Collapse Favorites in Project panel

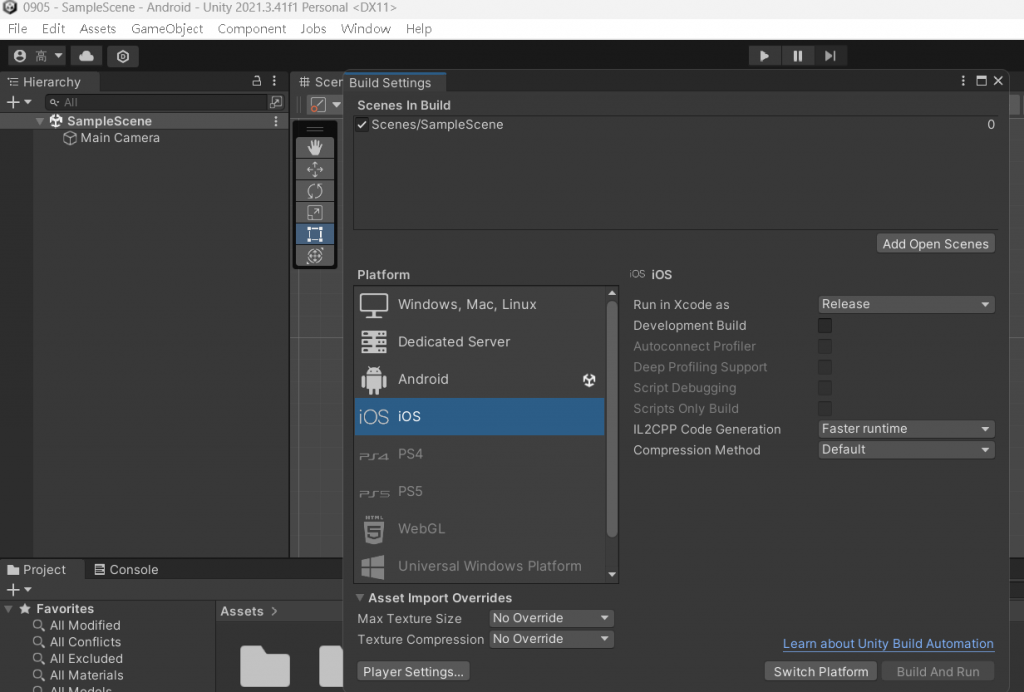click(8, 608)
